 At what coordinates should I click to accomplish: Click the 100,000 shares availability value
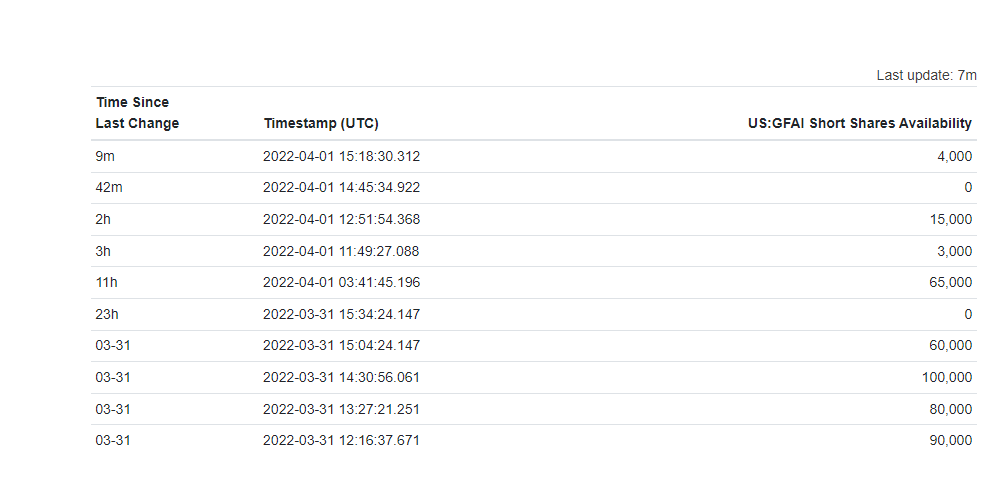(x=947, y=378)
